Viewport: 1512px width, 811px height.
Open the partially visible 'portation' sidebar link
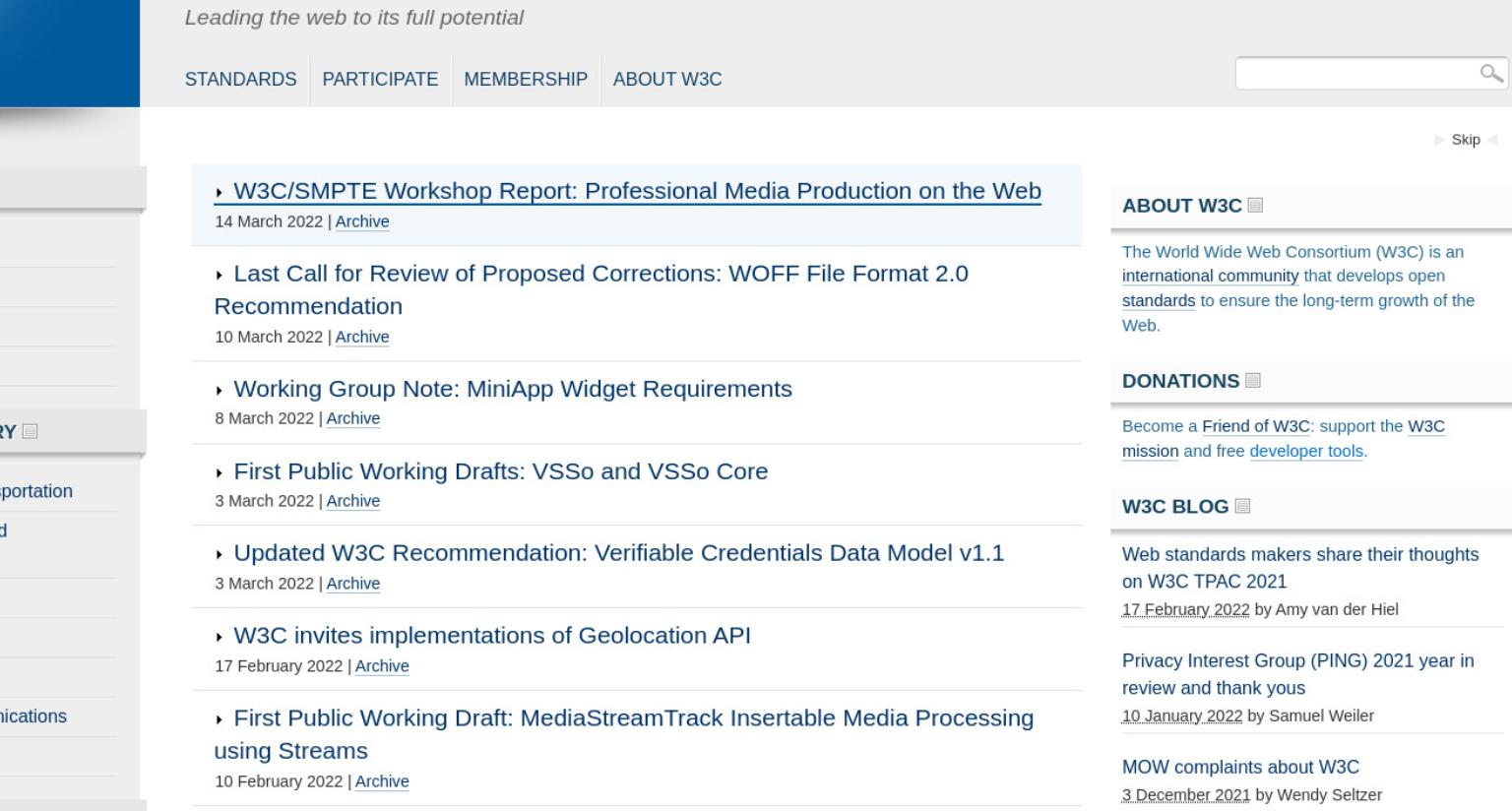(36, 491)
